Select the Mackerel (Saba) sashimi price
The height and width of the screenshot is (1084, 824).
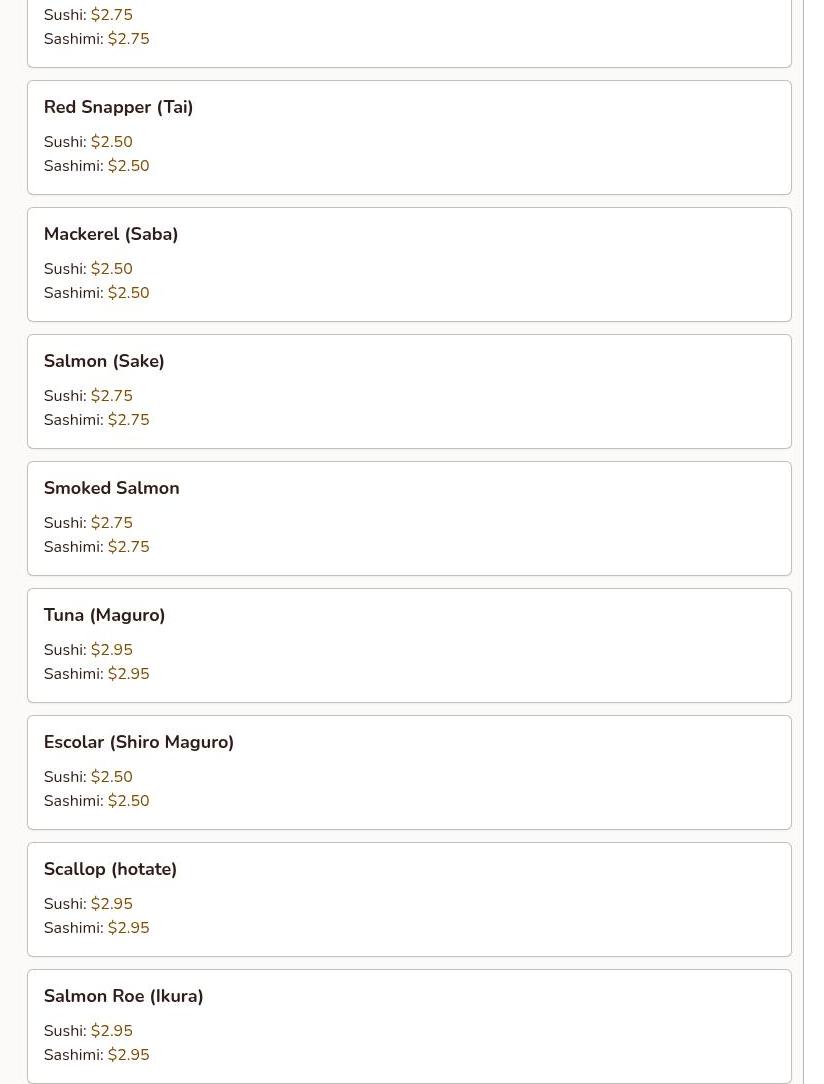[x=128, y=293]
